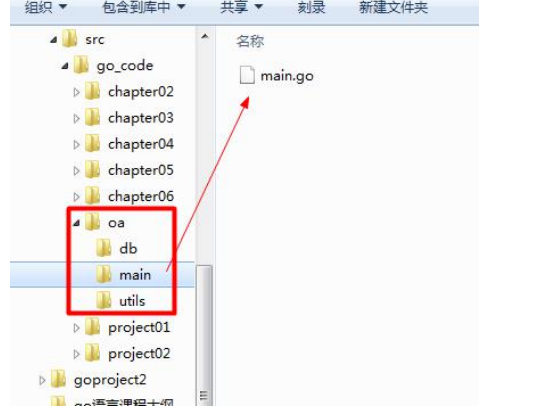538x415 pixels.
Task: Open the 组织 toolbar menu
Action: [46, 7]
